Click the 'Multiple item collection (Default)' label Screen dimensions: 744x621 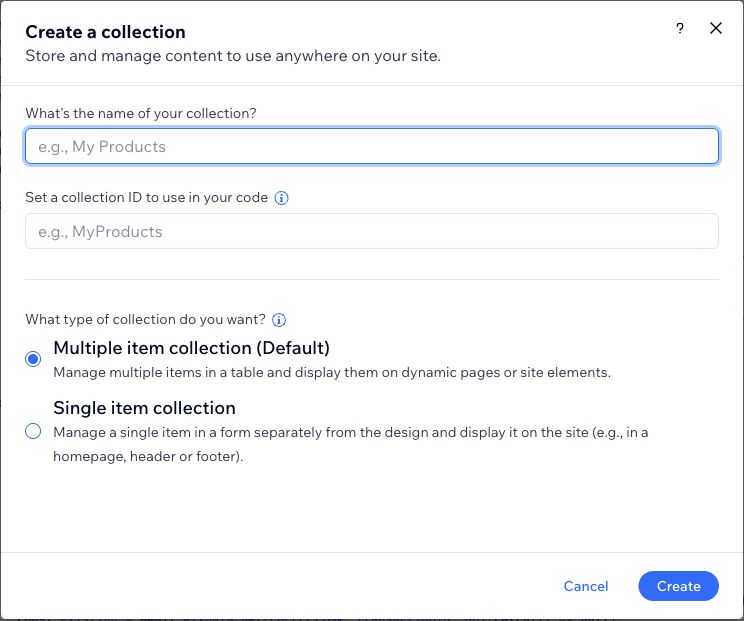(x=192, y=348)
